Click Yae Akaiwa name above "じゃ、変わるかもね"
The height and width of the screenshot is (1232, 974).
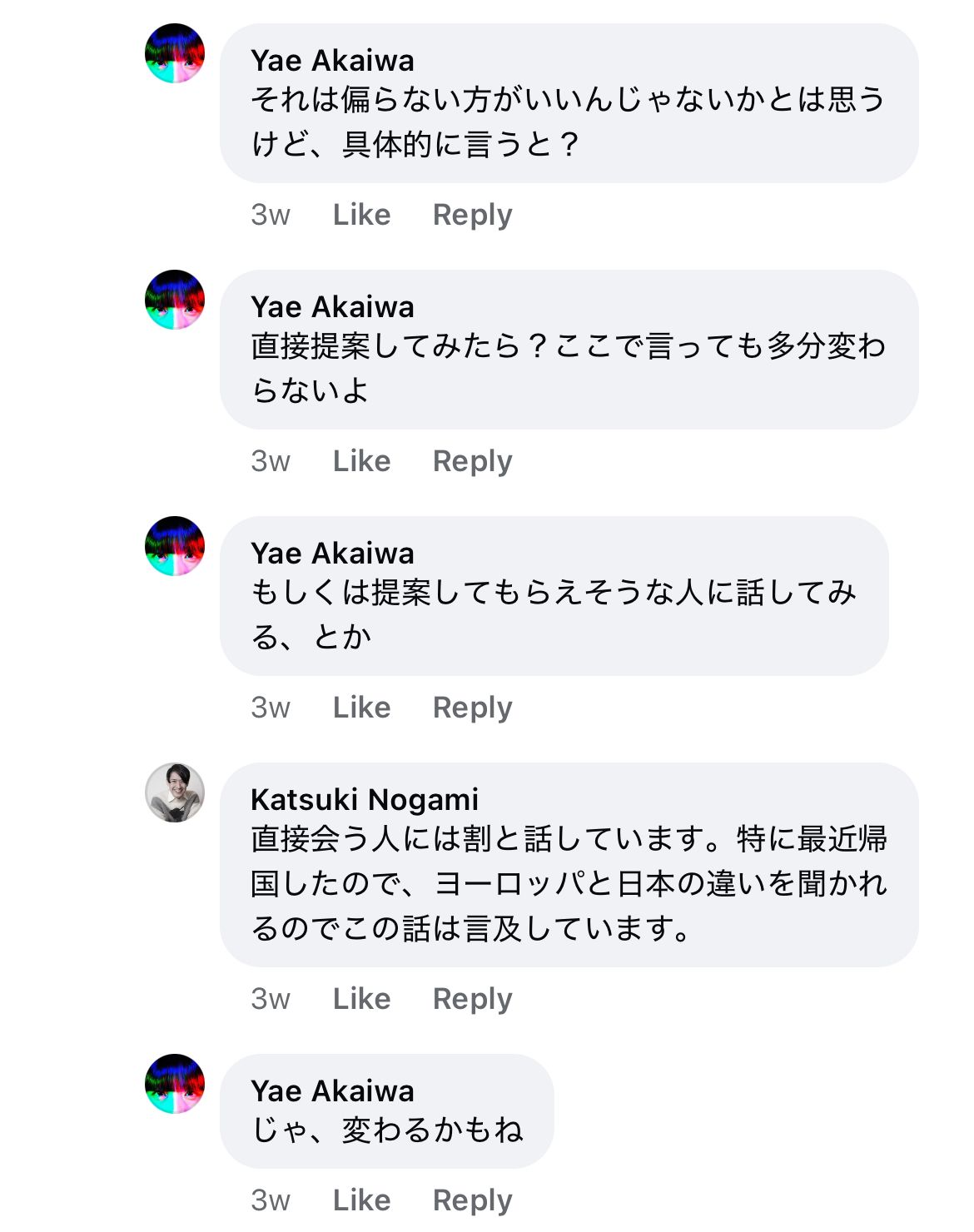point(332,1090)
